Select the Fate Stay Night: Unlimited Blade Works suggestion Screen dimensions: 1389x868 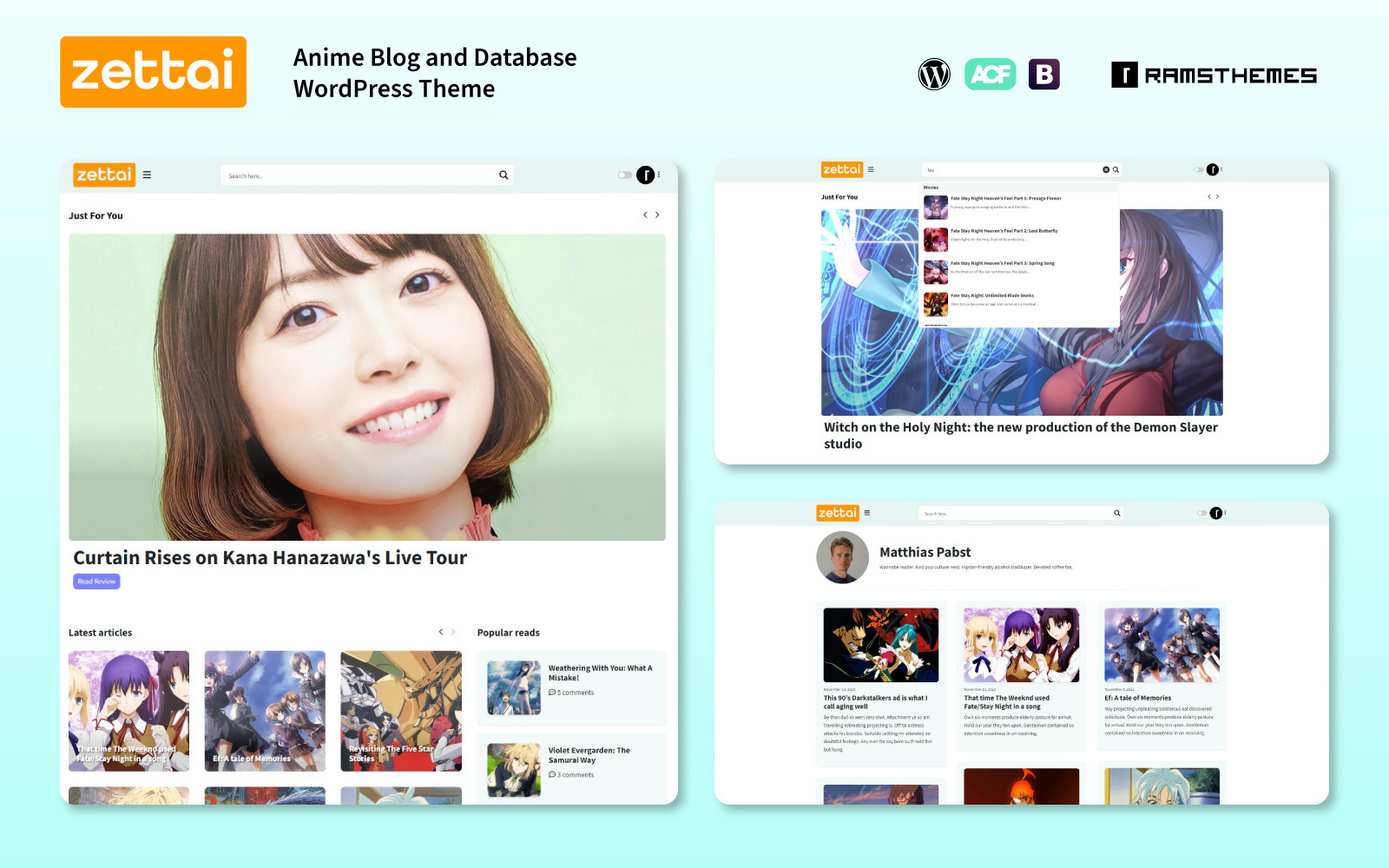pyautogui.click(x=994, y=295)
